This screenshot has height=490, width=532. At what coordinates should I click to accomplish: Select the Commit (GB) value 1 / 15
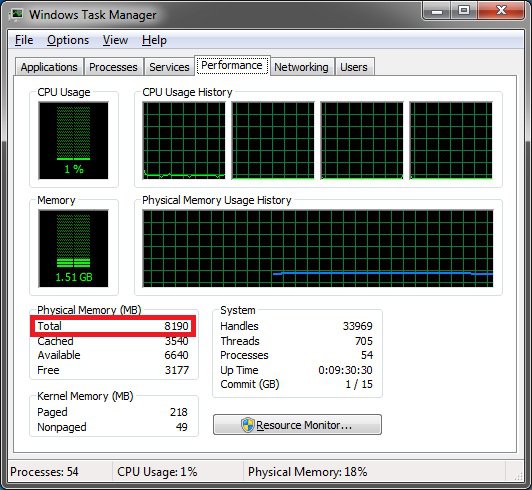tap(359, 384)
